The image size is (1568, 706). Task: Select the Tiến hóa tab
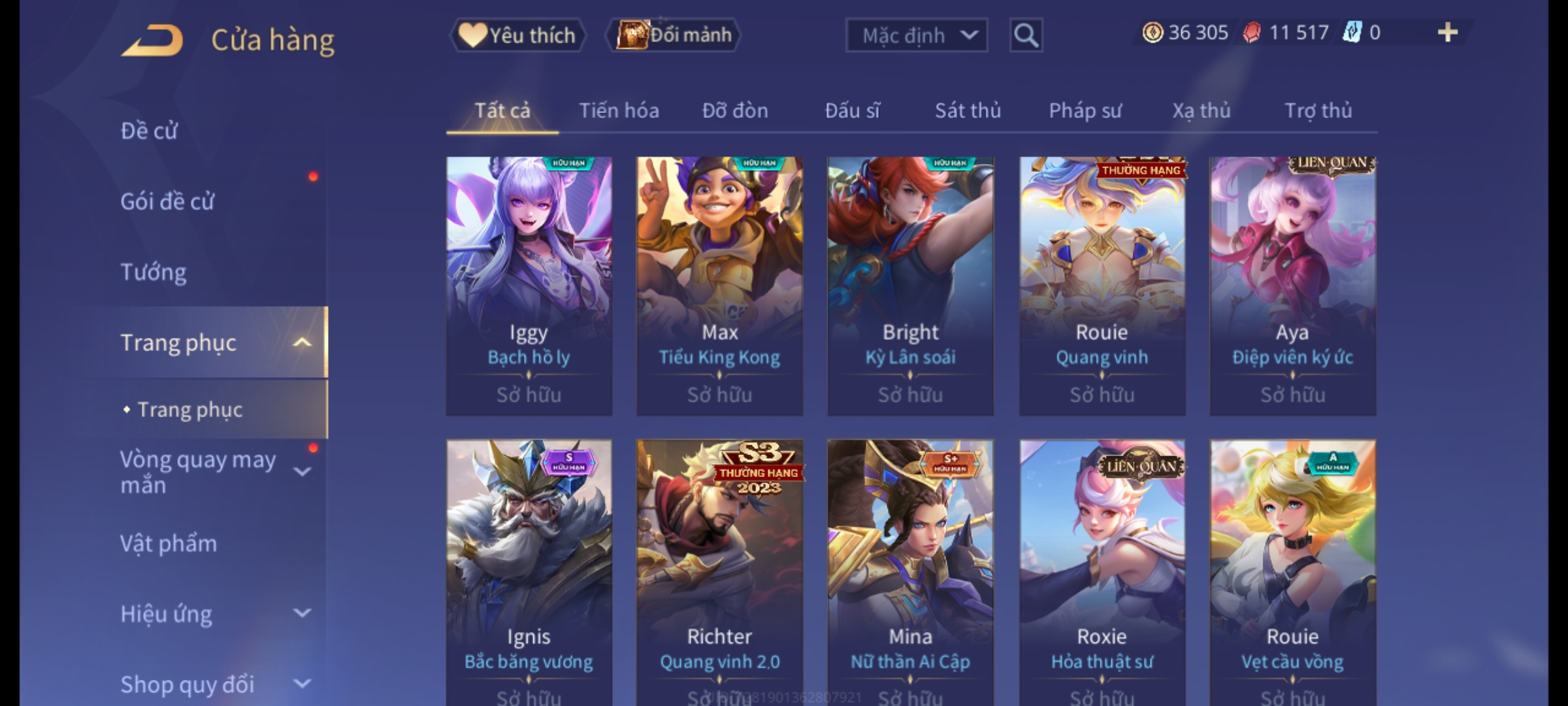619,111
